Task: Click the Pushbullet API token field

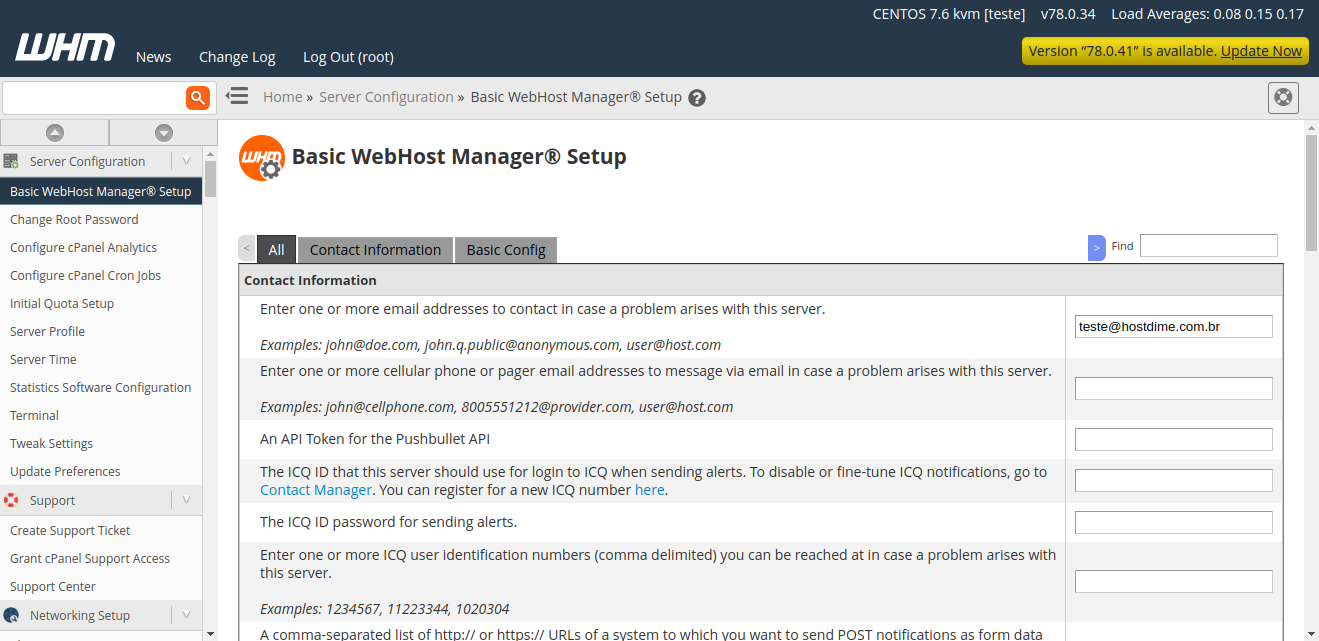Action: point(1173,439)
